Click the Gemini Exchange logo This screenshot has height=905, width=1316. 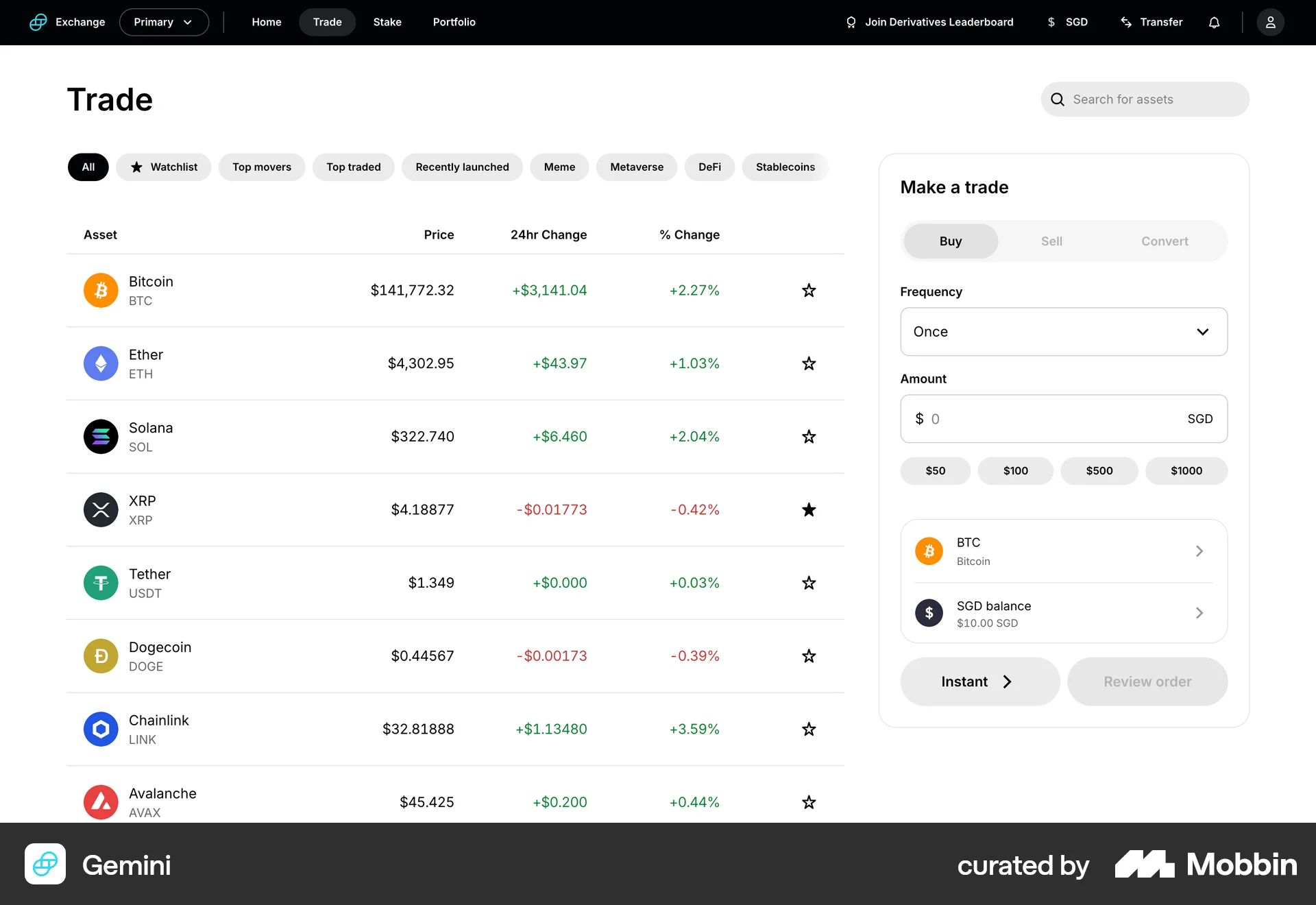38,22
